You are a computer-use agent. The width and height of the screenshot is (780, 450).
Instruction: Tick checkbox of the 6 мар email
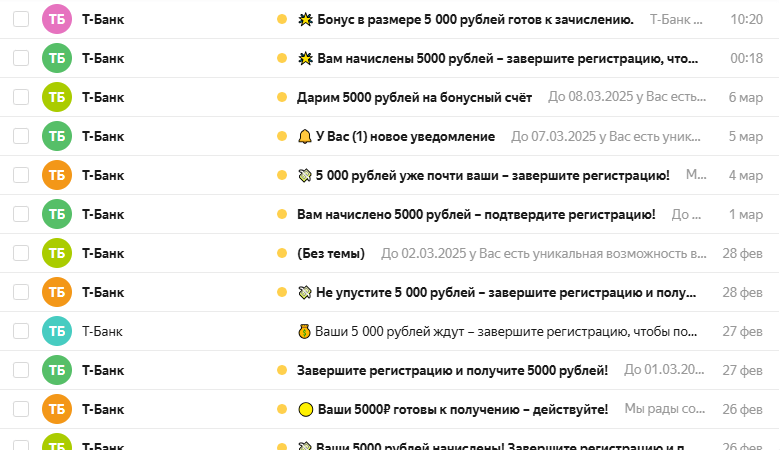[x=21, y=97]
